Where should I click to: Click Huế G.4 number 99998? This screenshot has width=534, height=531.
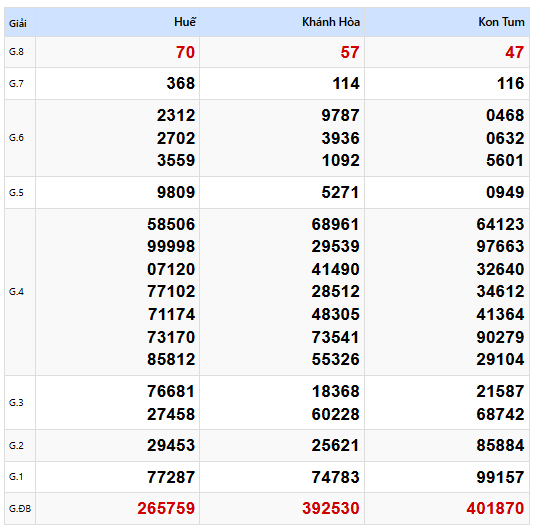[171, 246]
